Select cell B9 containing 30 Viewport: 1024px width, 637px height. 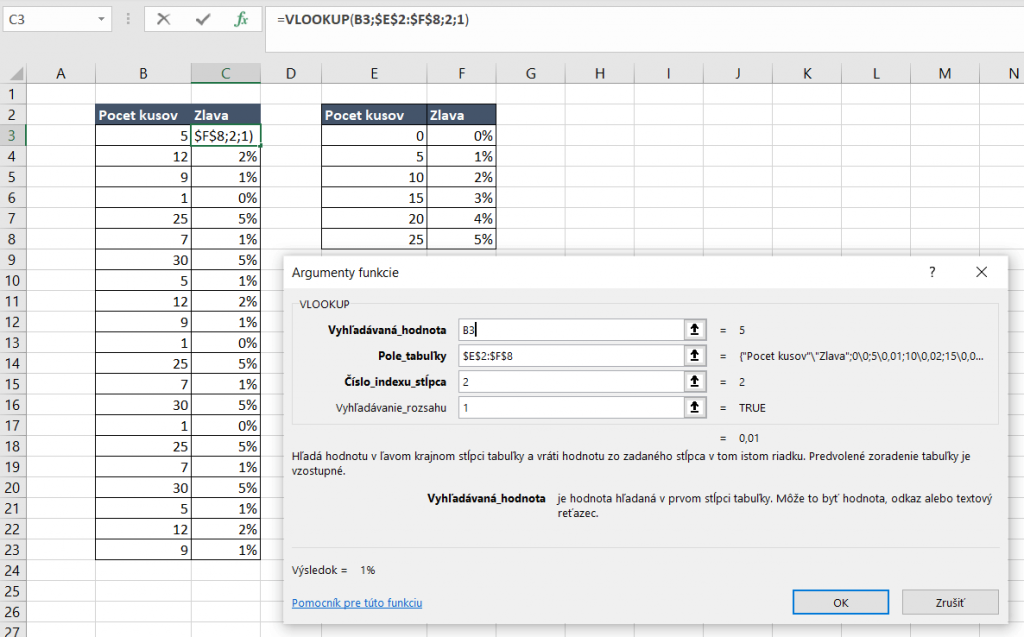(x=143, y=260)
